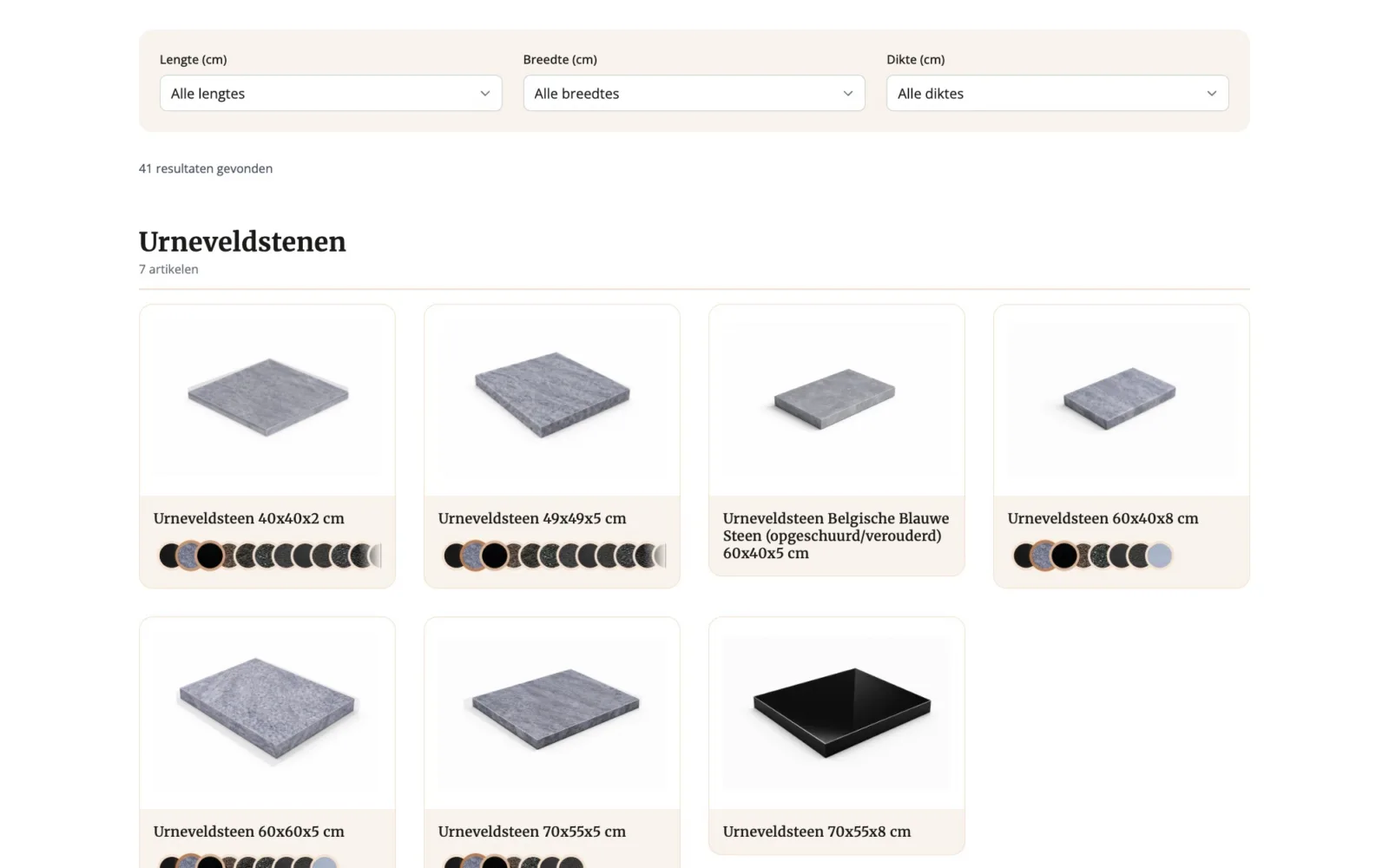Click the 'Breedte (cm)' label
This screenshot has width=1389, height=868.
[x=560, y=59]
